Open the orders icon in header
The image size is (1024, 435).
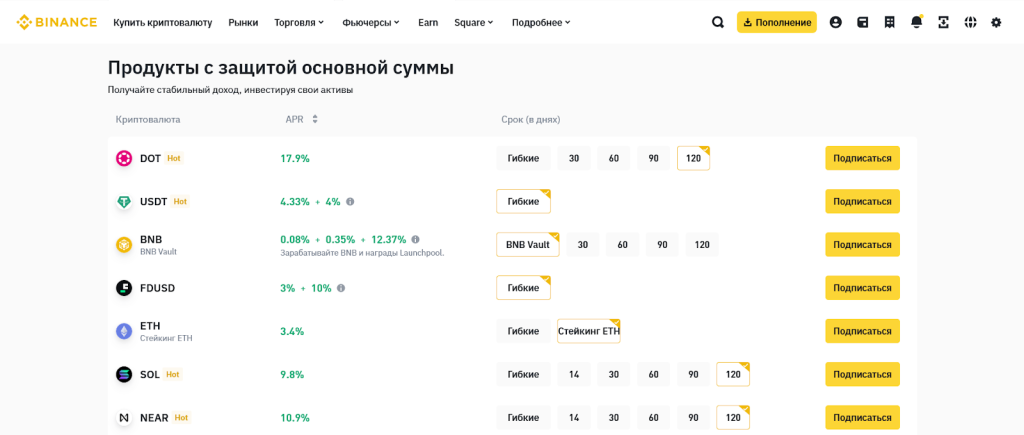[x=890, y=22]
